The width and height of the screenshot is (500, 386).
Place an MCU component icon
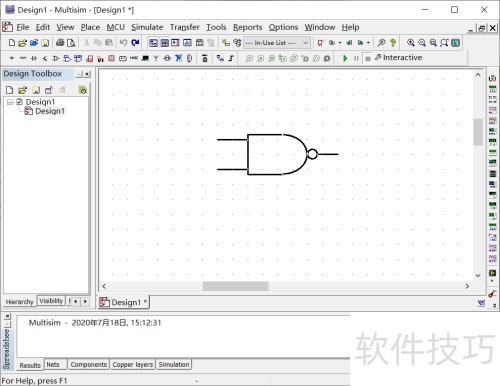[205, 58]
